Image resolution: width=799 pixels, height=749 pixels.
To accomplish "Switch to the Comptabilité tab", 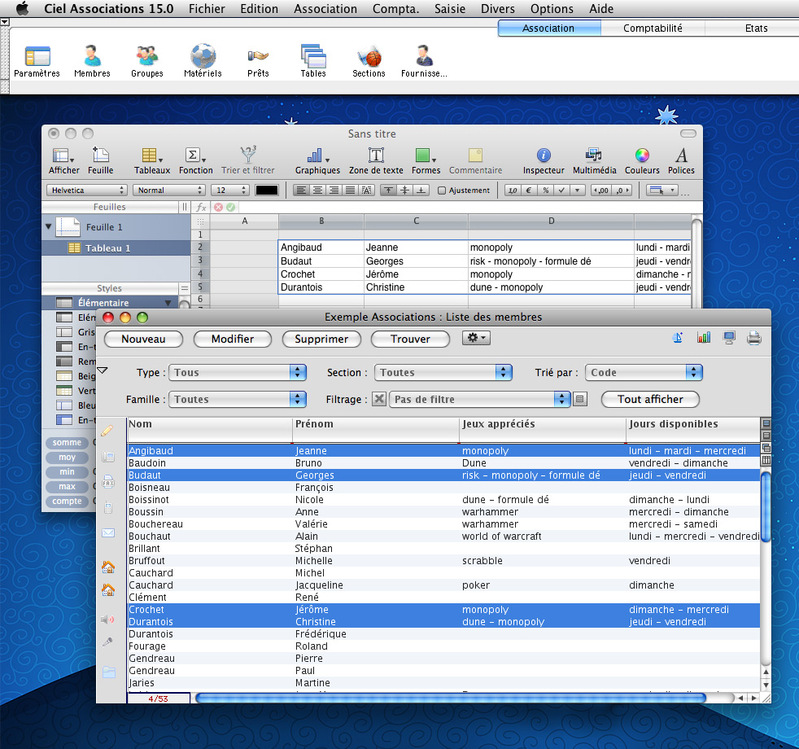I will click(652, 28).
